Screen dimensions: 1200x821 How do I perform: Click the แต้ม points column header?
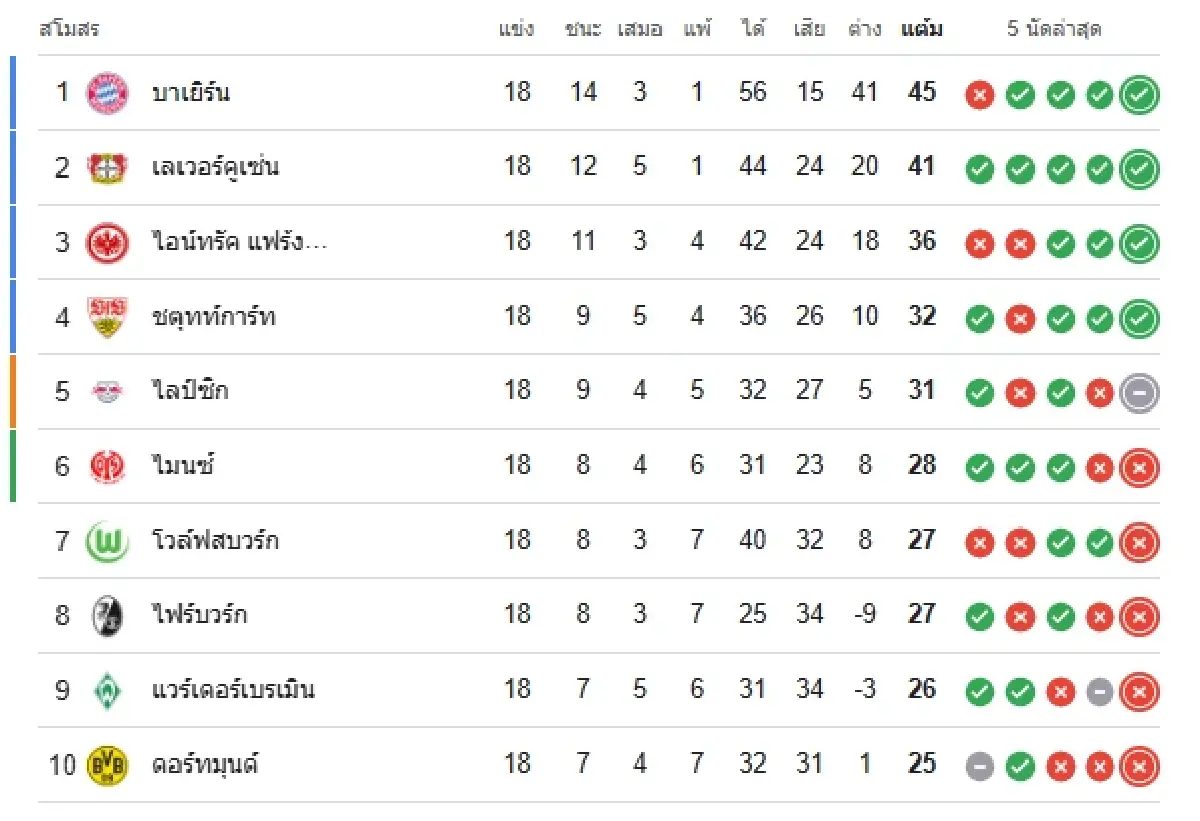click(x=921, y=29)
